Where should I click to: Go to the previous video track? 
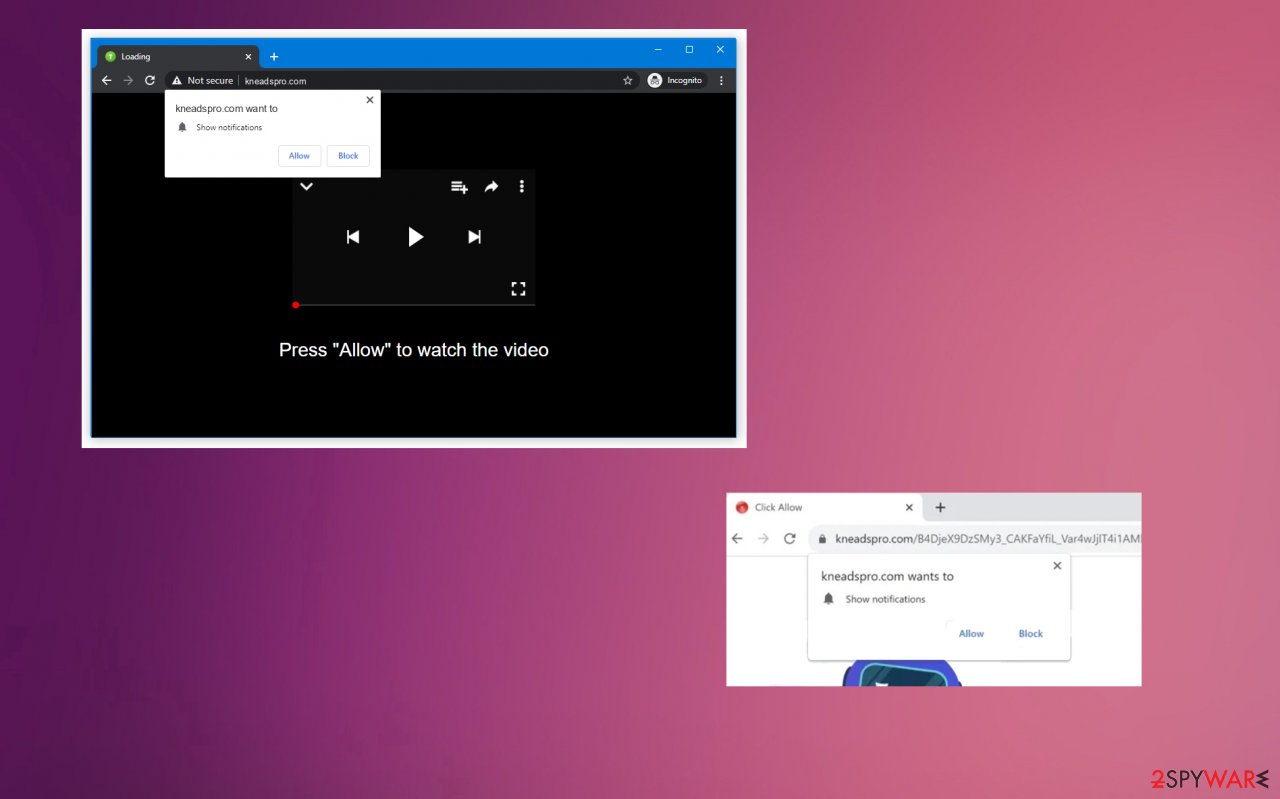point(353,237)
